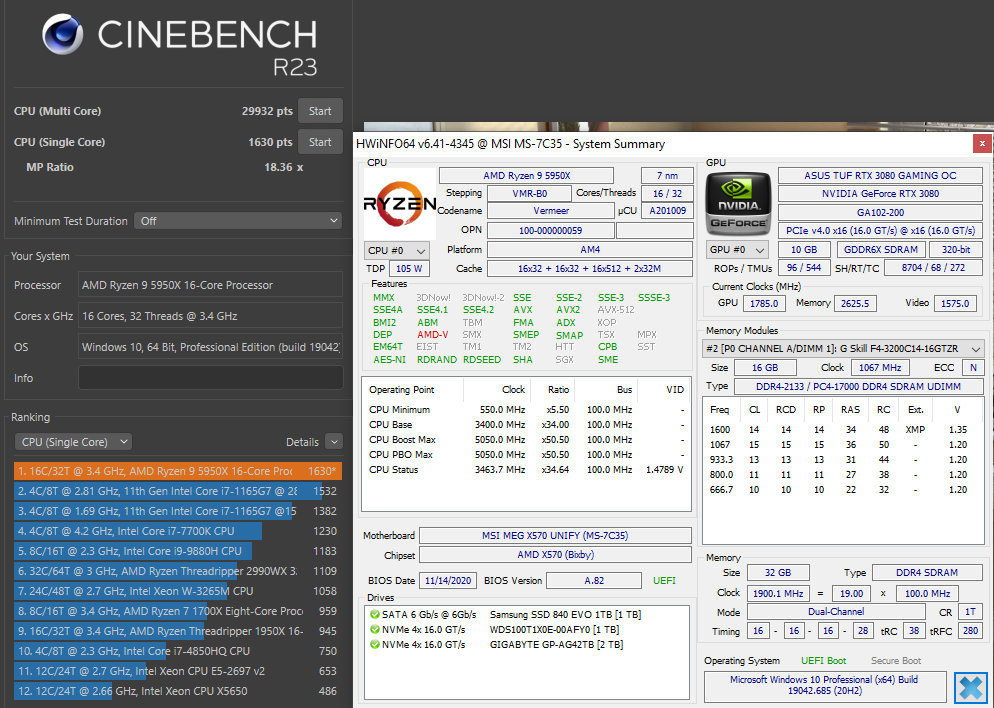Screen dimensions: 994x708
Task: Click the NVIDIA GeForce logo in HWiNFO
Action: [738, 203]
